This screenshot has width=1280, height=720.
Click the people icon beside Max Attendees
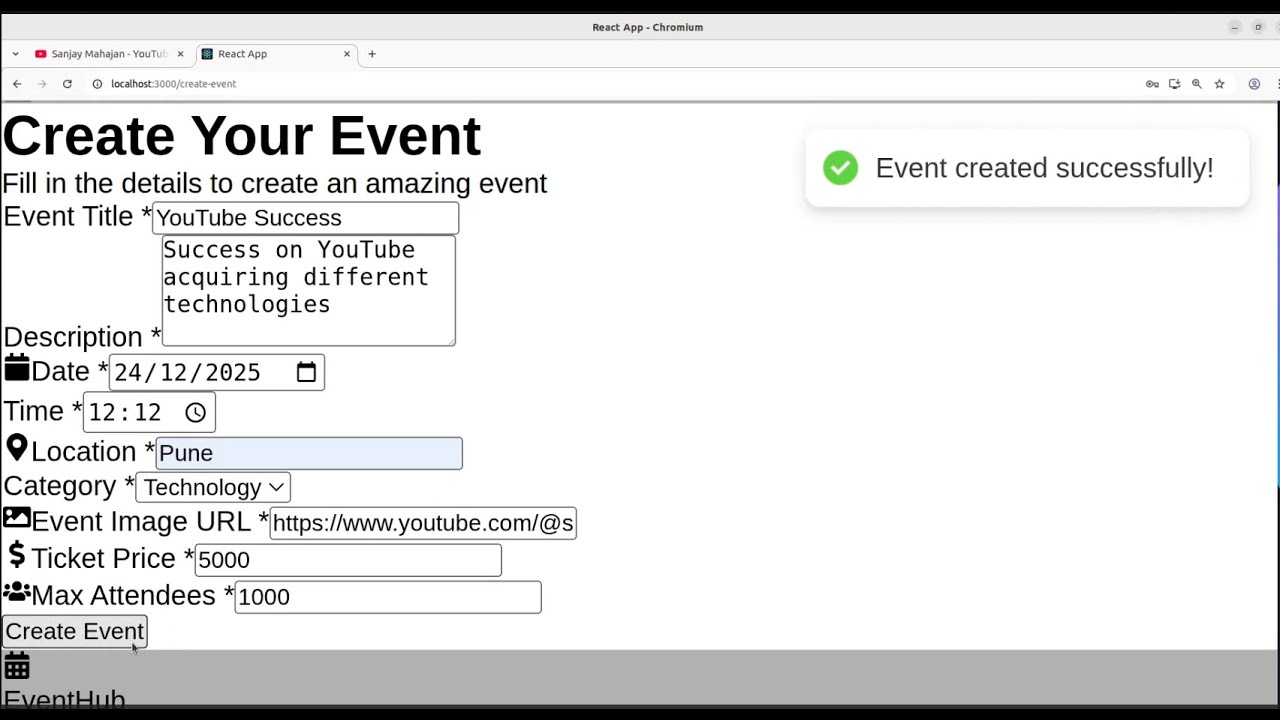17,593
